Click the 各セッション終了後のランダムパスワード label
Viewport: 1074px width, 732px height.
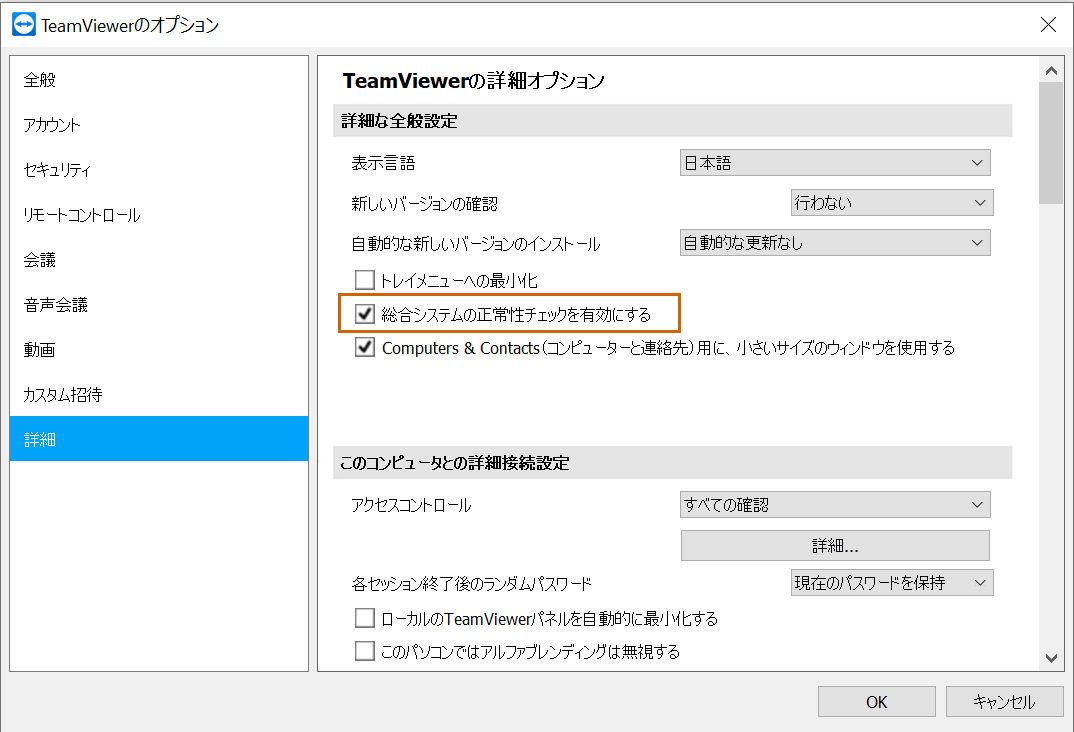click(x=471, y=584)
